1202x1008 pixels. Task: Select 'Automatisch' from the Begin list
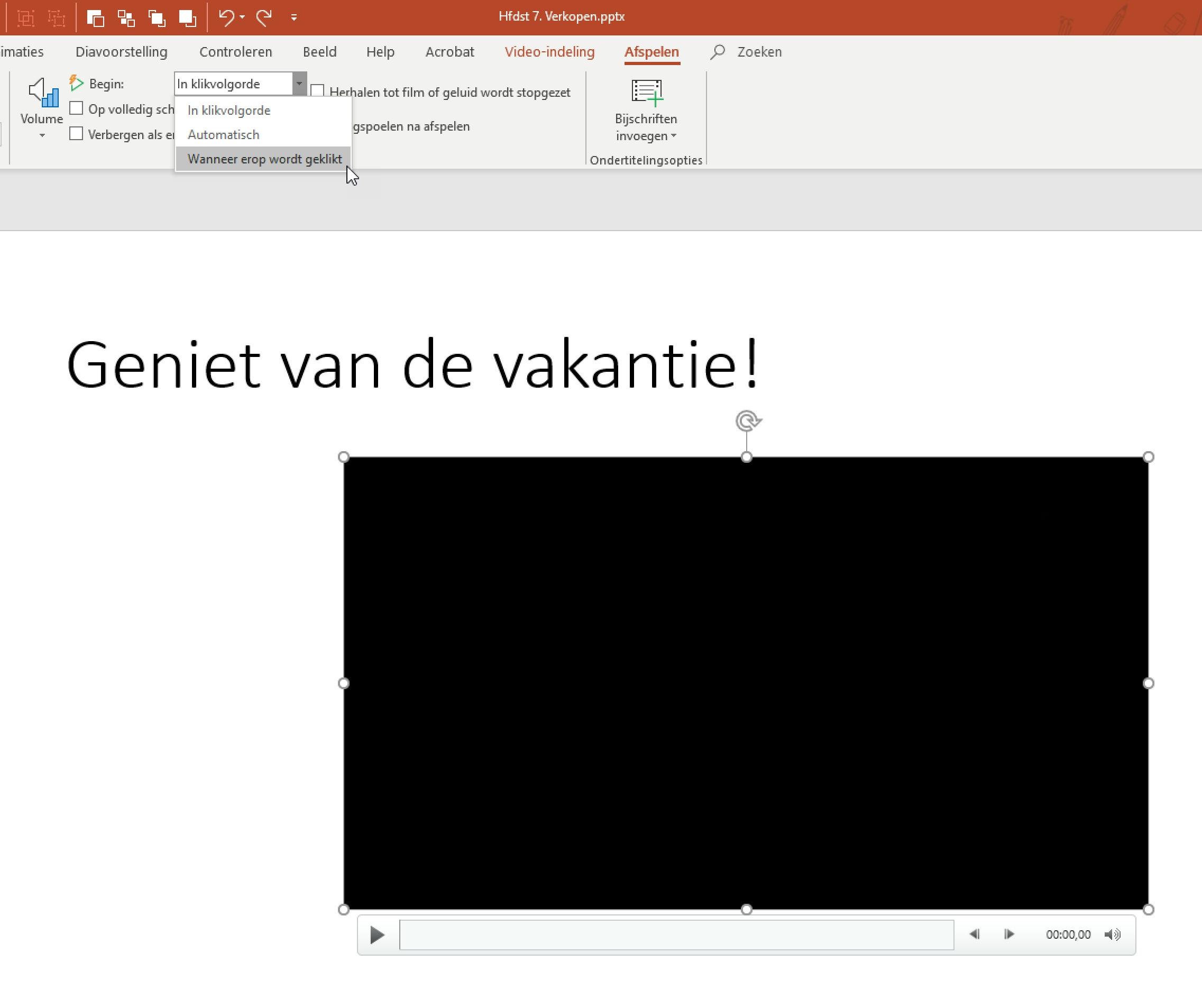[223, 134]
